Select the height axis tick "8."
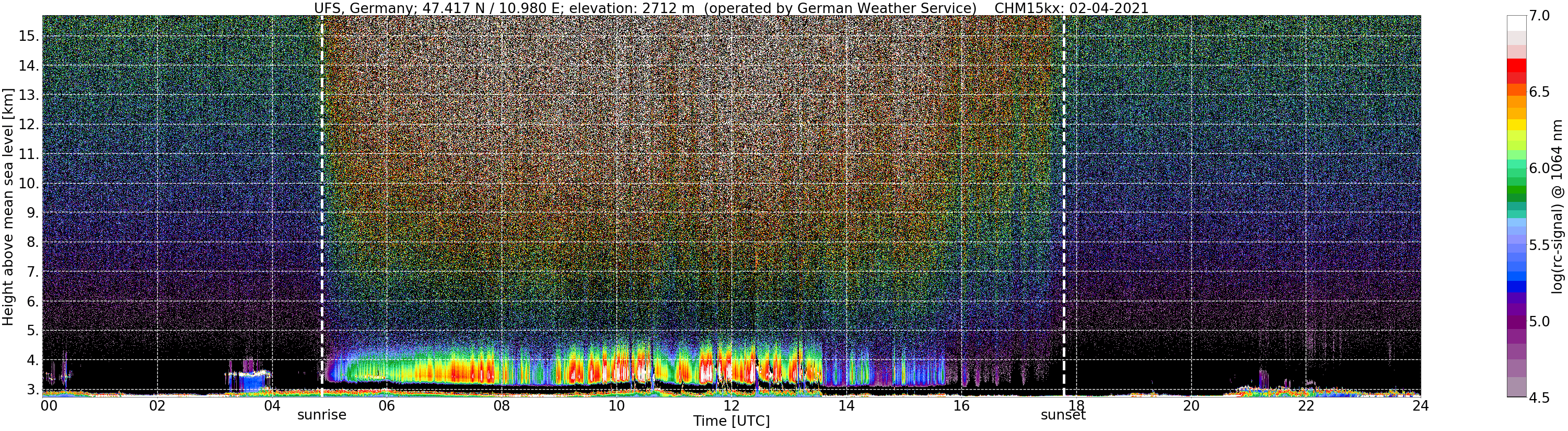1568x431 pixels. tap(32, 243)
